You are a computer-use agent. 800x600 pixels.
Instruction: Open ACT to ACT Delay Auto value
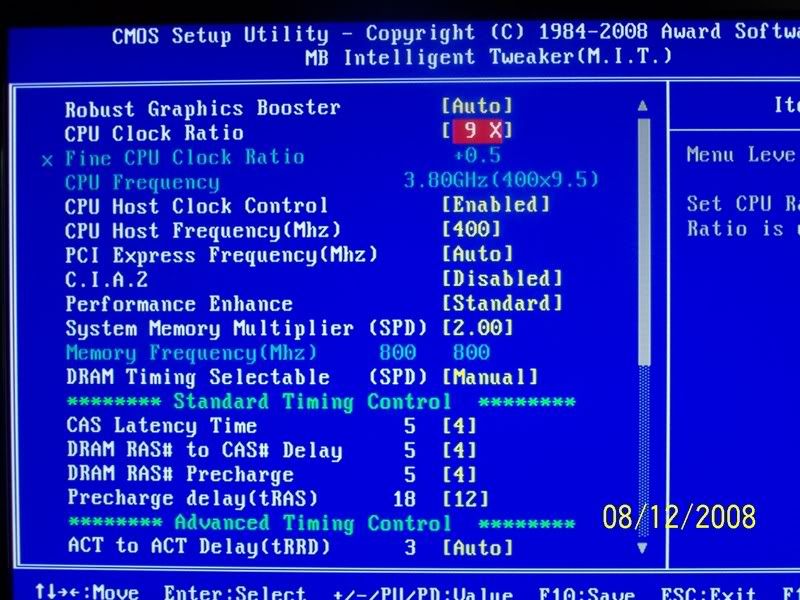tap(478, 548)
